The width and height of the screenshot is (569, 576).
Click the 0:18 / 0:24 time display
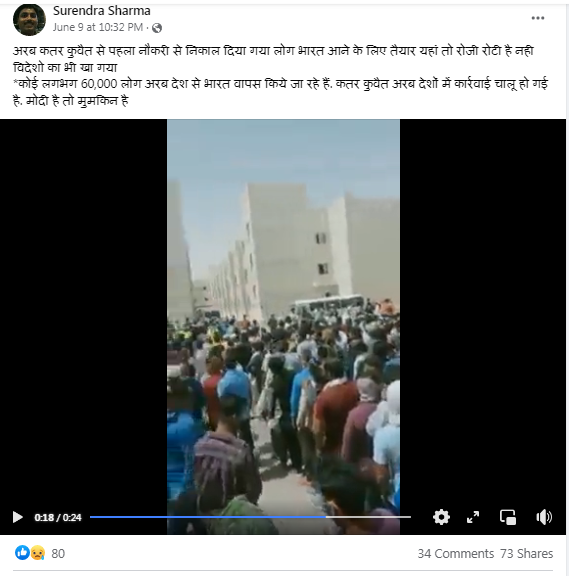click(x=58, y=518)
